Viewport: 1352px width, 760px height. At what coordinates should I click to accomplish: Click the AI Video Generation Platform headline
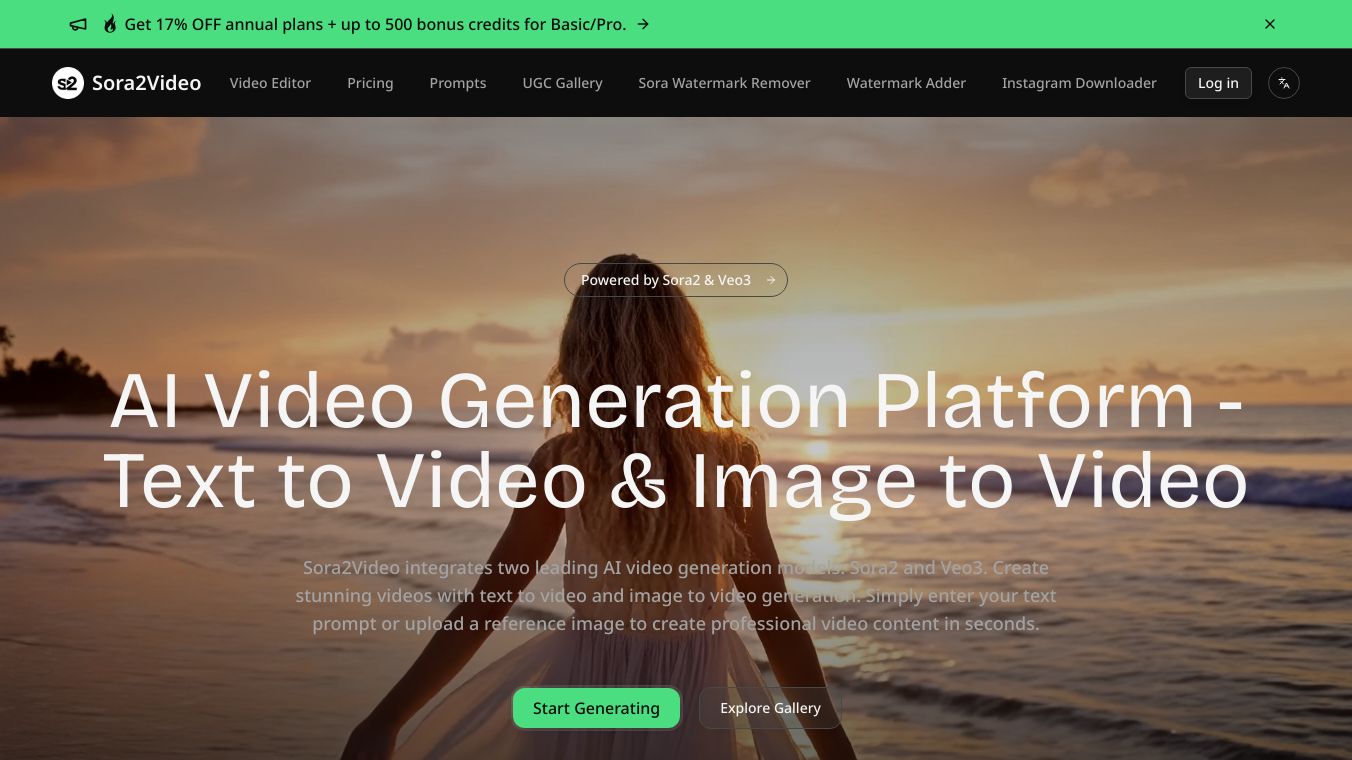[676, 441]
